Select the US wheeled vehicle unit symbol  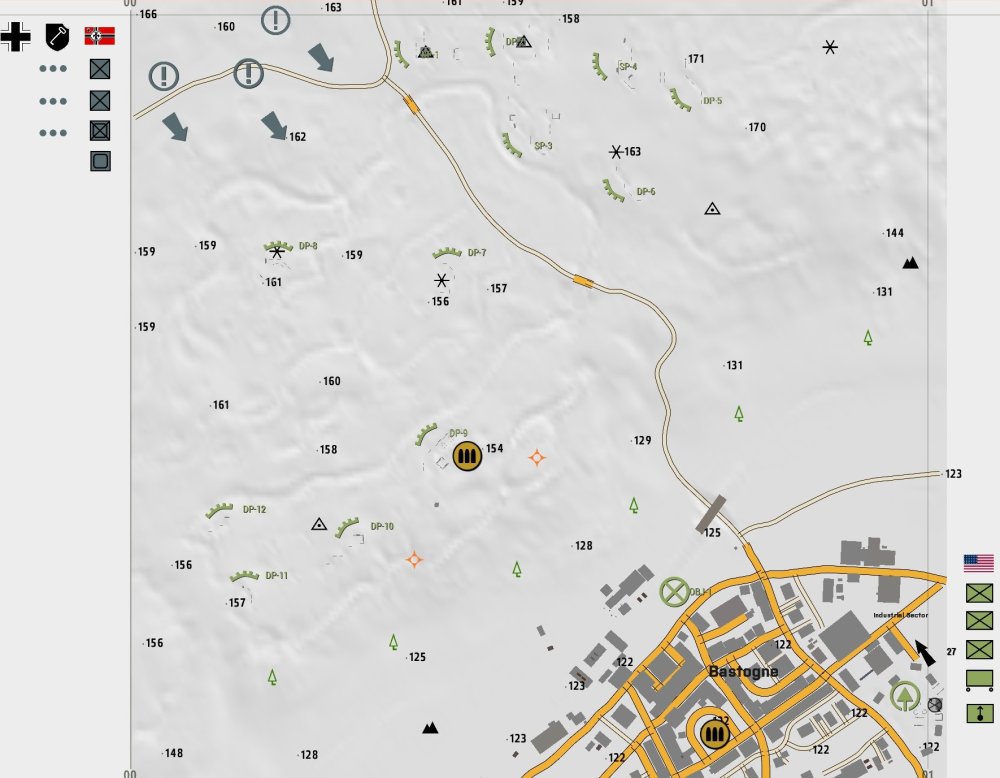(x=979, y=681)
